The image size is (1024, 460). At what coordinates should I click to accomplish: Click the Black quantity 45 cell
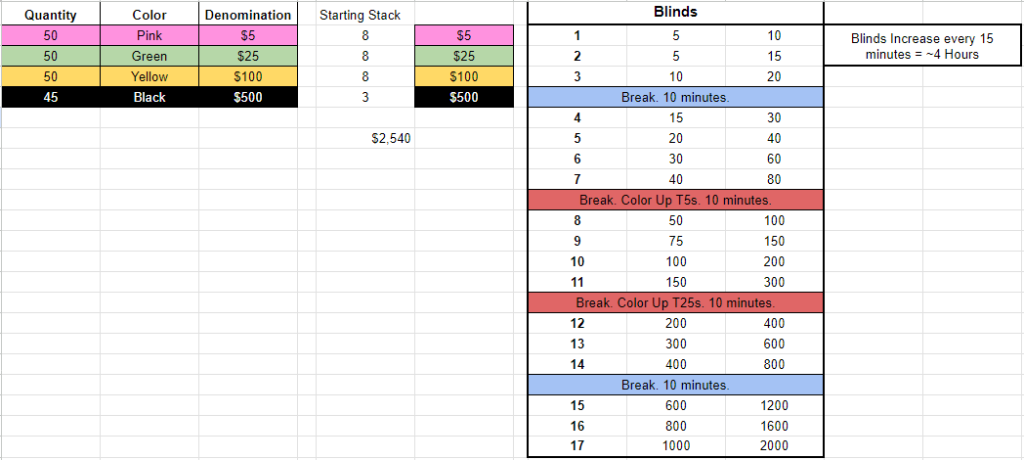tap(50, 97)
